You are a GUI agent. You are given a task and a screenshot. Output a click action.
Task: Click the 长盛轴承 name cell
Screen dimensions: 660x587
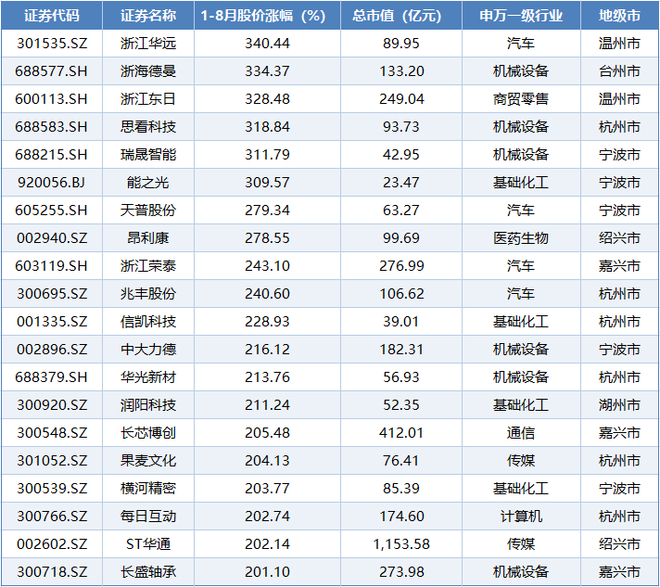(x=148, y=571)
